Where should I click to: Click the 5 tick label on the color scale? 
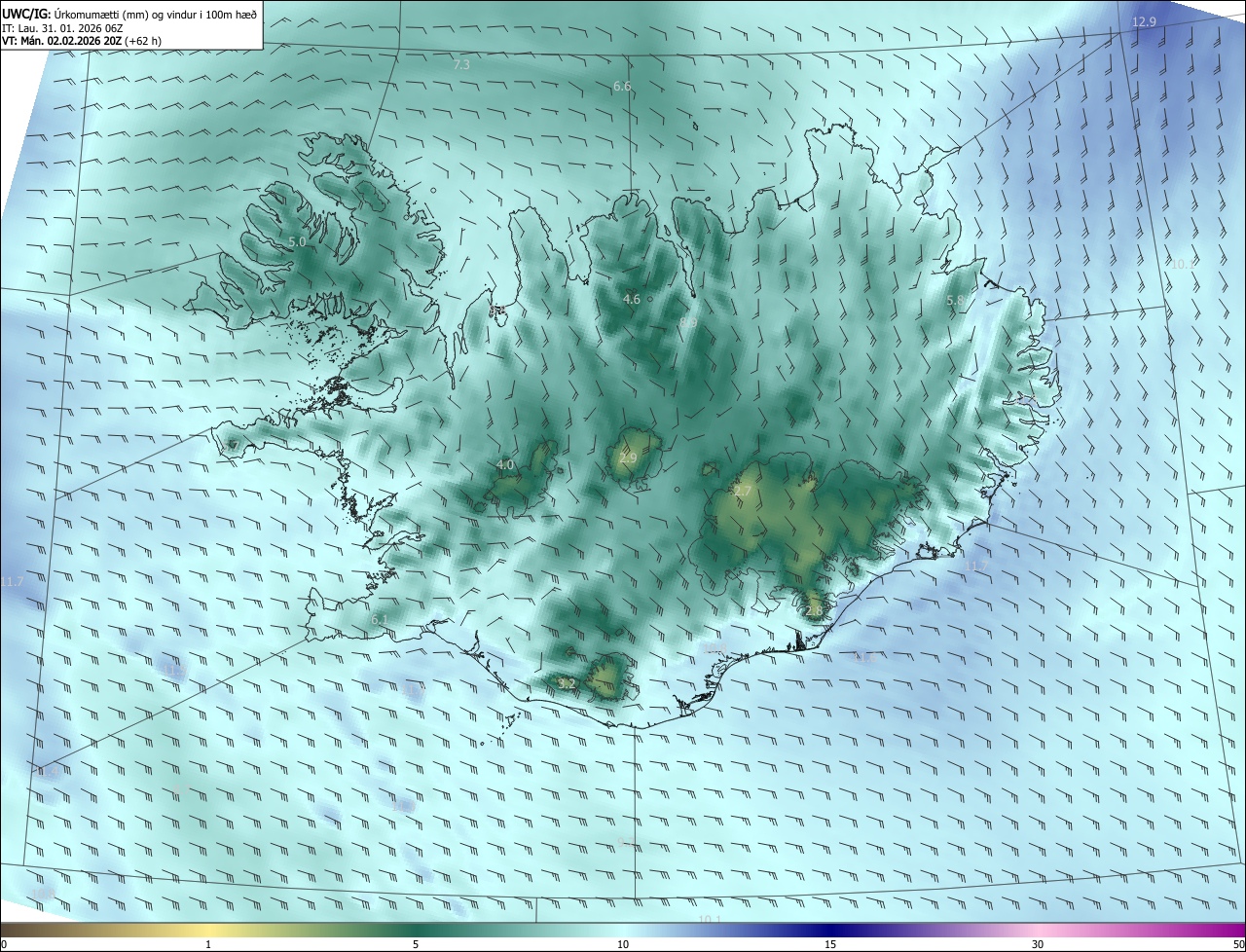416,944
